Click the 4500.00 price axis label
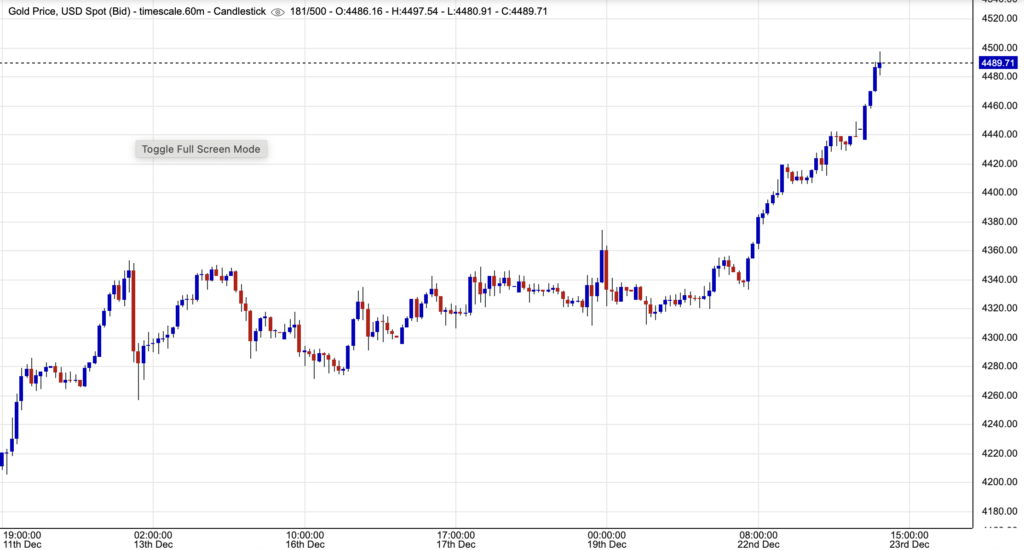 pyautogui.click(x=999, y=48)
